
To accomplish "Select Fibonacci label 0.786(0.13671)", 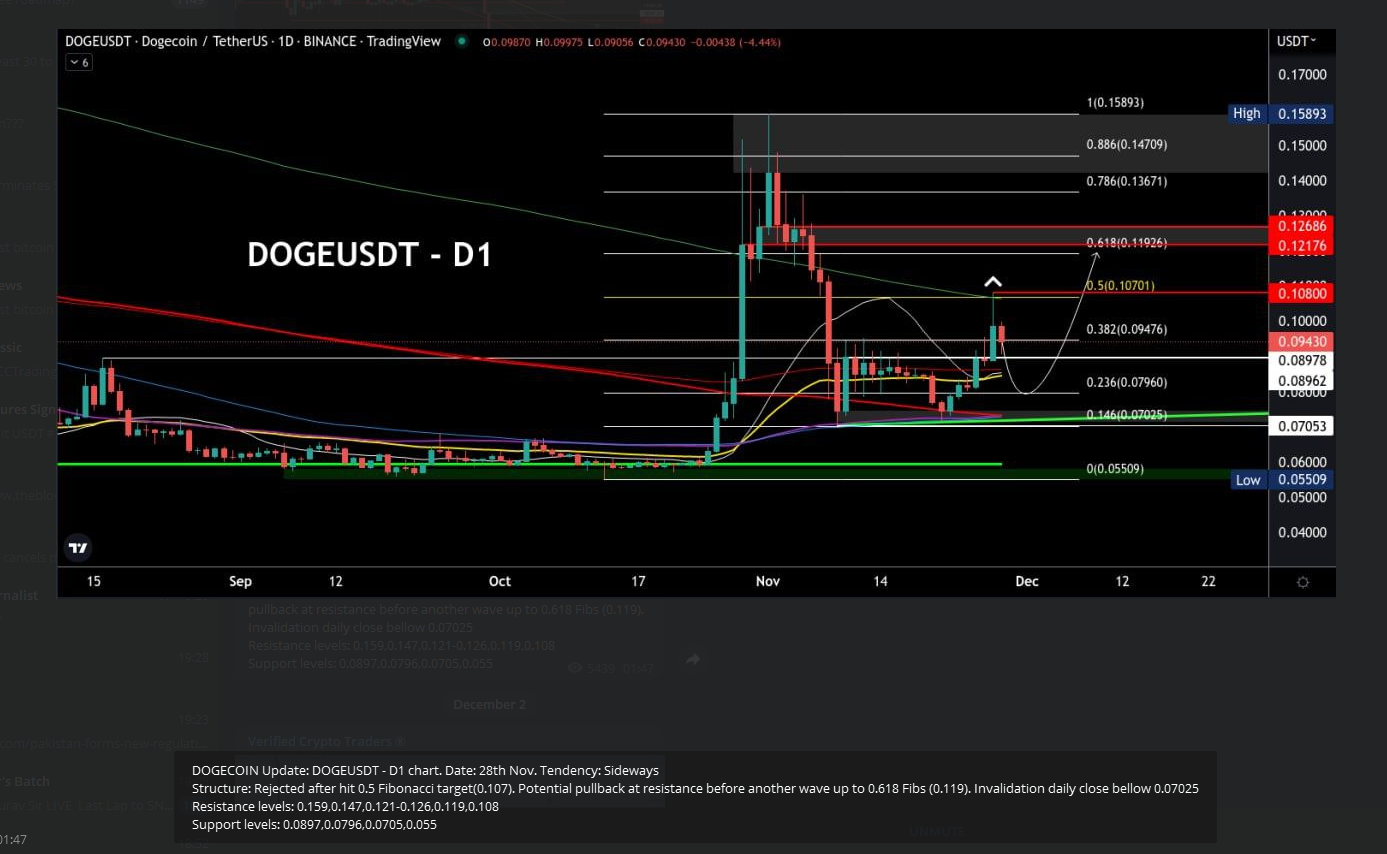I will click(1126, 182).
